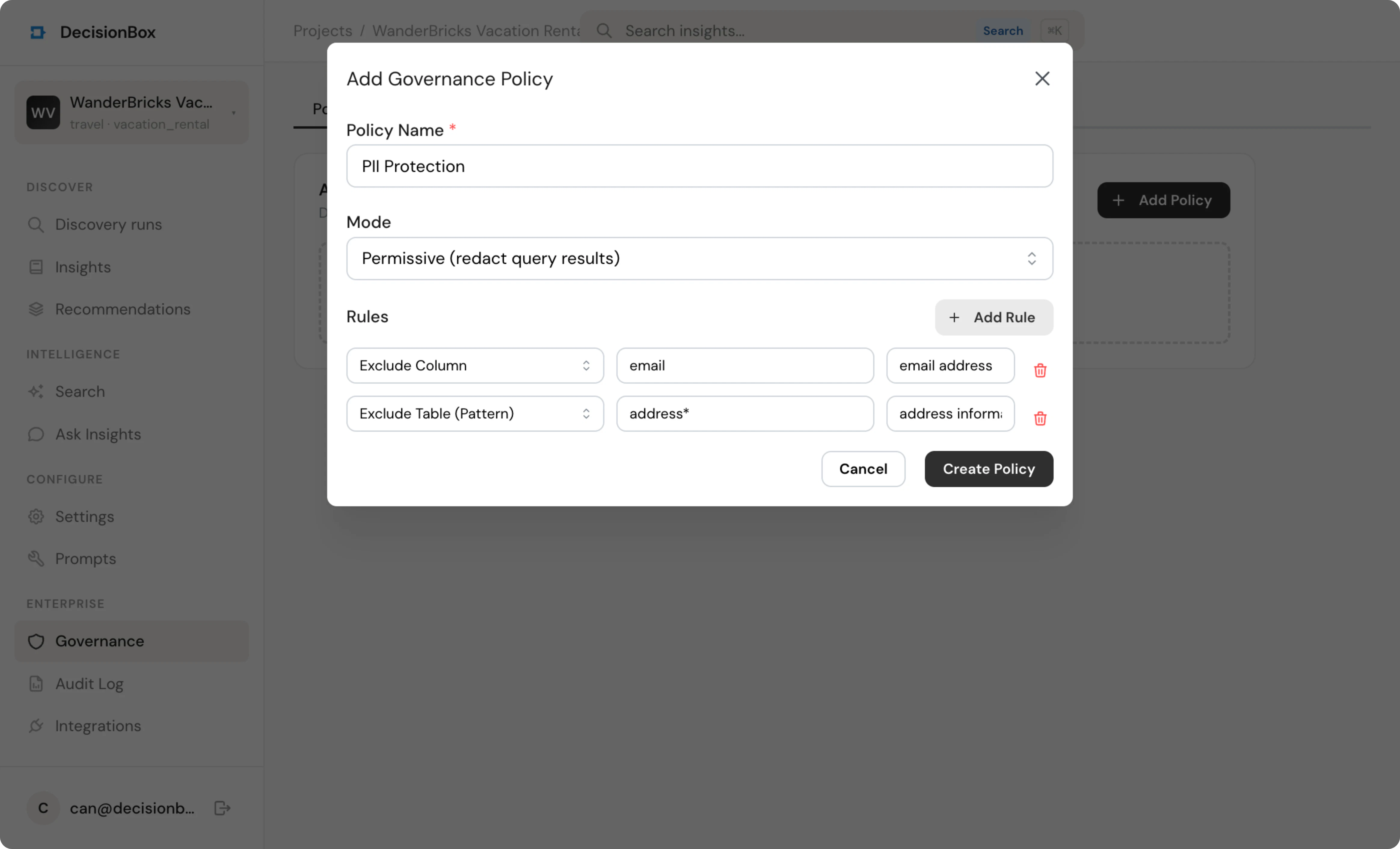
Task: Open the Exclude Table (Pattern) selector
Action: click(475, 414)
